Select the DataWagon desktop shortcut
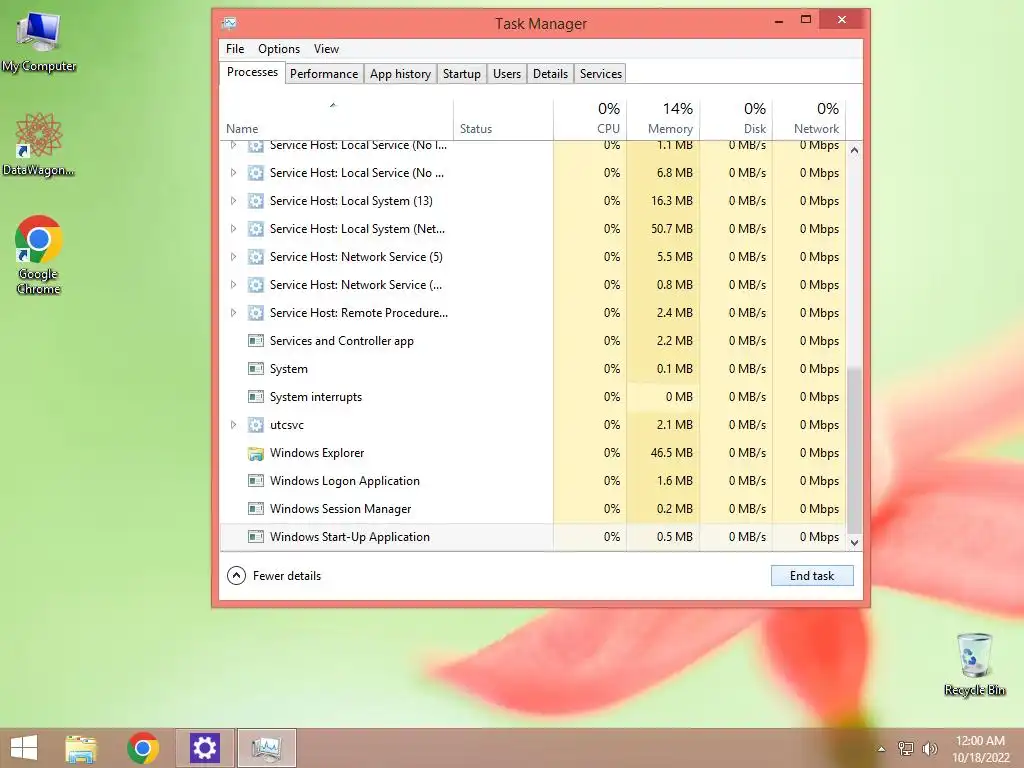The height and width of the screenshot is (768, 1024). pyautogui.click(x=39, y=144)
